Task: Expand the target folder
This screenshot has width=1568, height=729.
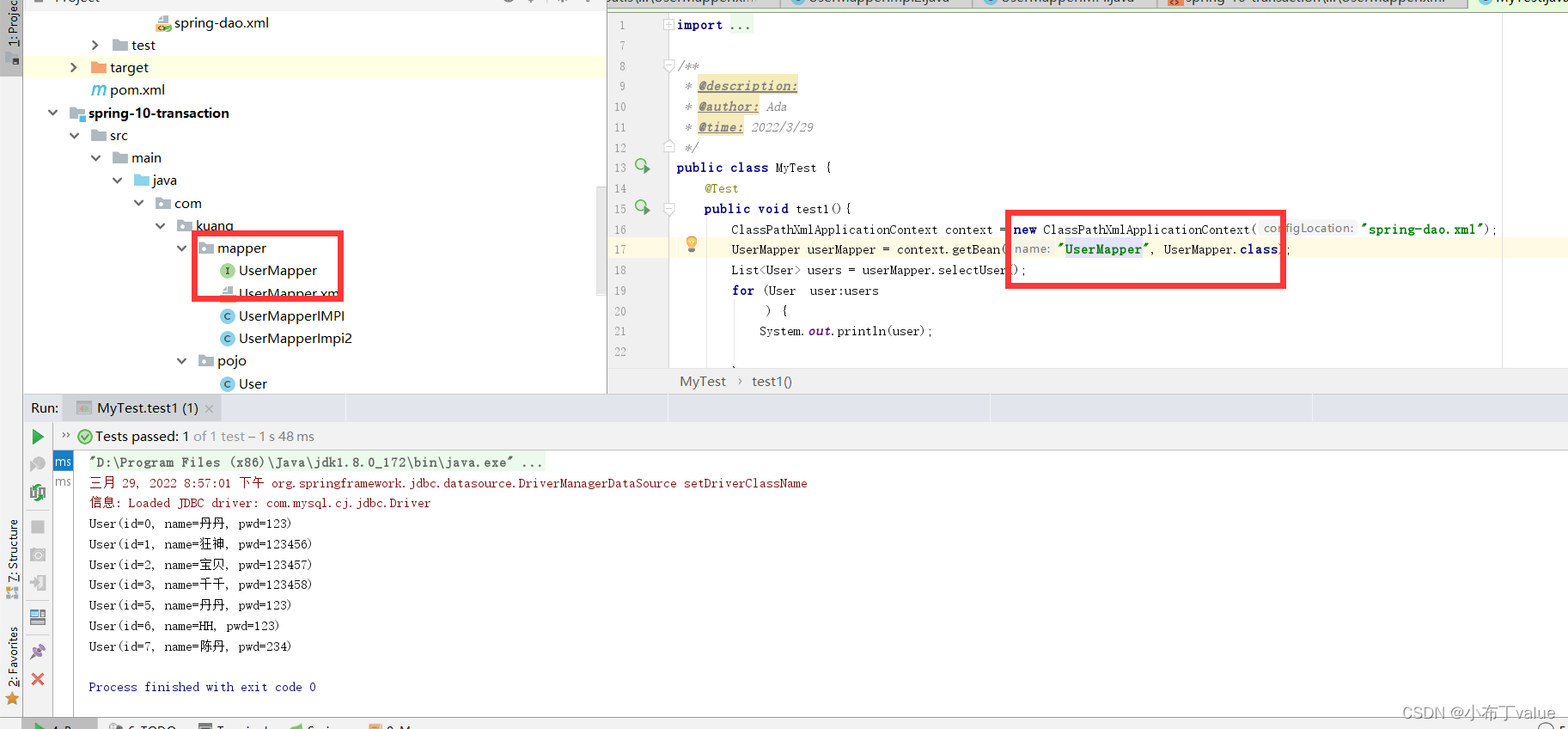Action: pos(74,67)
